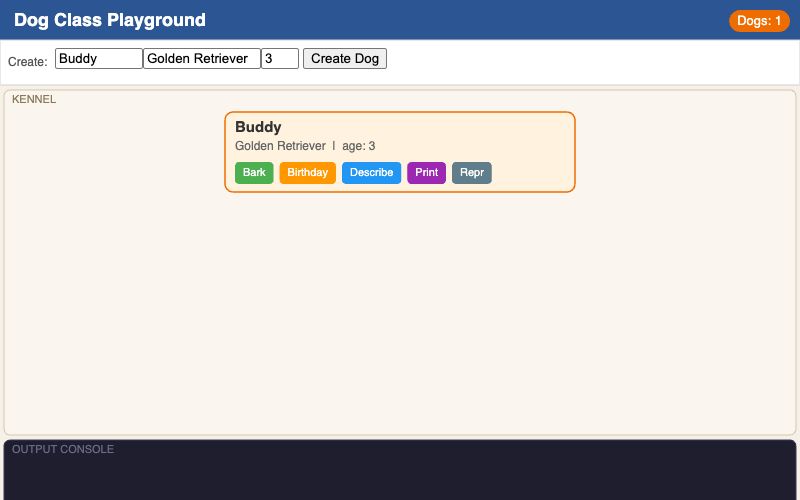Click the age: 3 text in Buddy's card
The width and height of the screenshot is (800, 500).
(358, 146)
